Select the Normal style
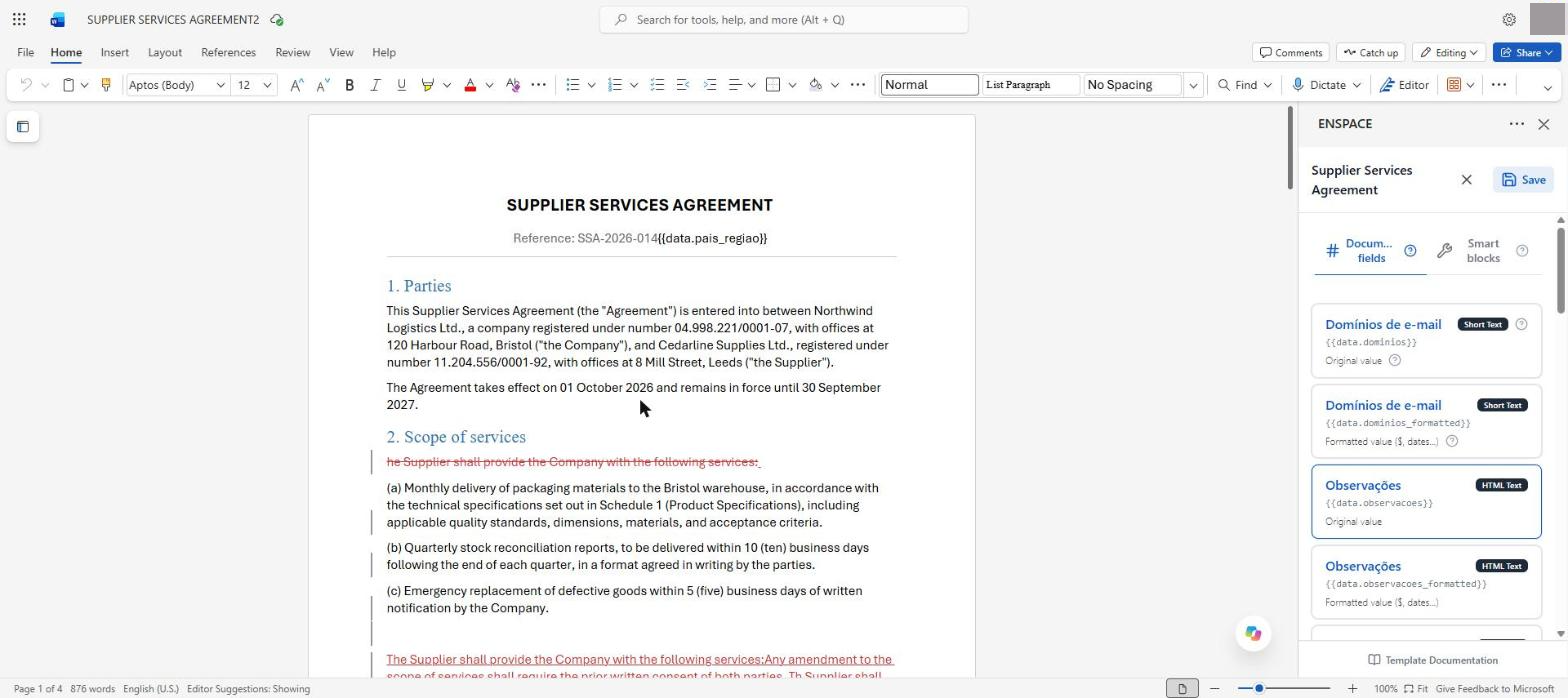The image size is (1568, 698). pyautogui.click(x=929, y=85)
